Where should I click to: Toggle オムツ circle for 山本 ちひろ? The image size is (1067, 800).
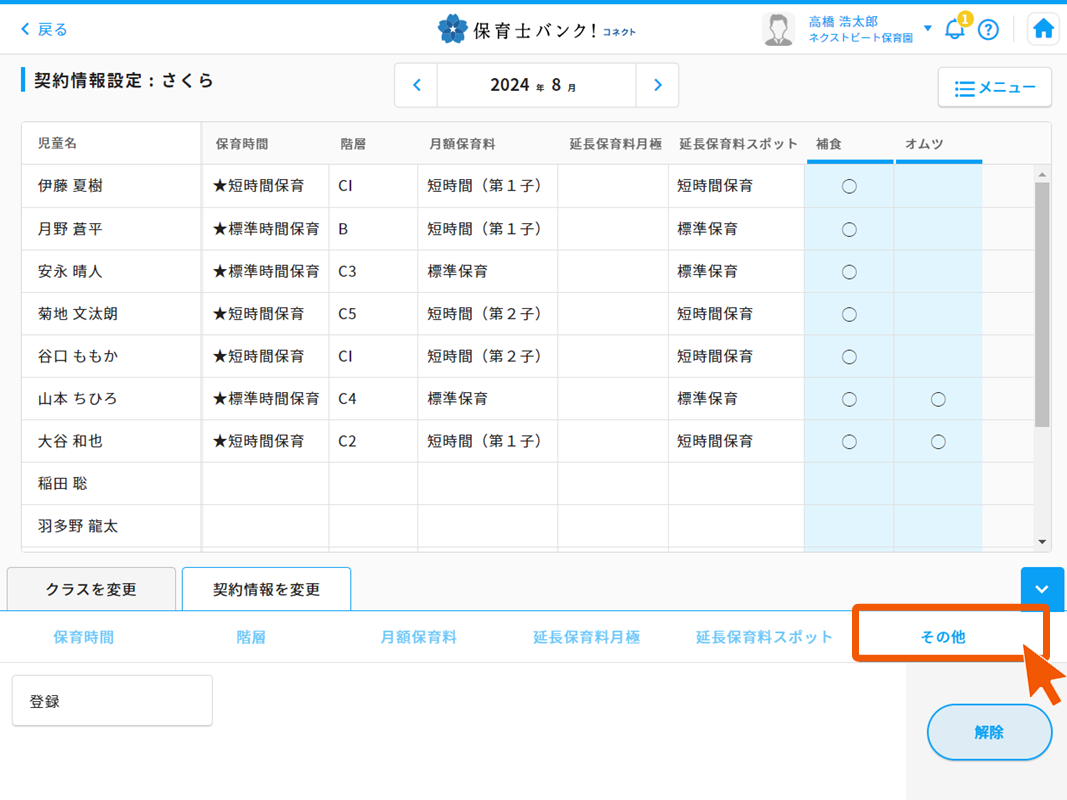coord(938,399)
